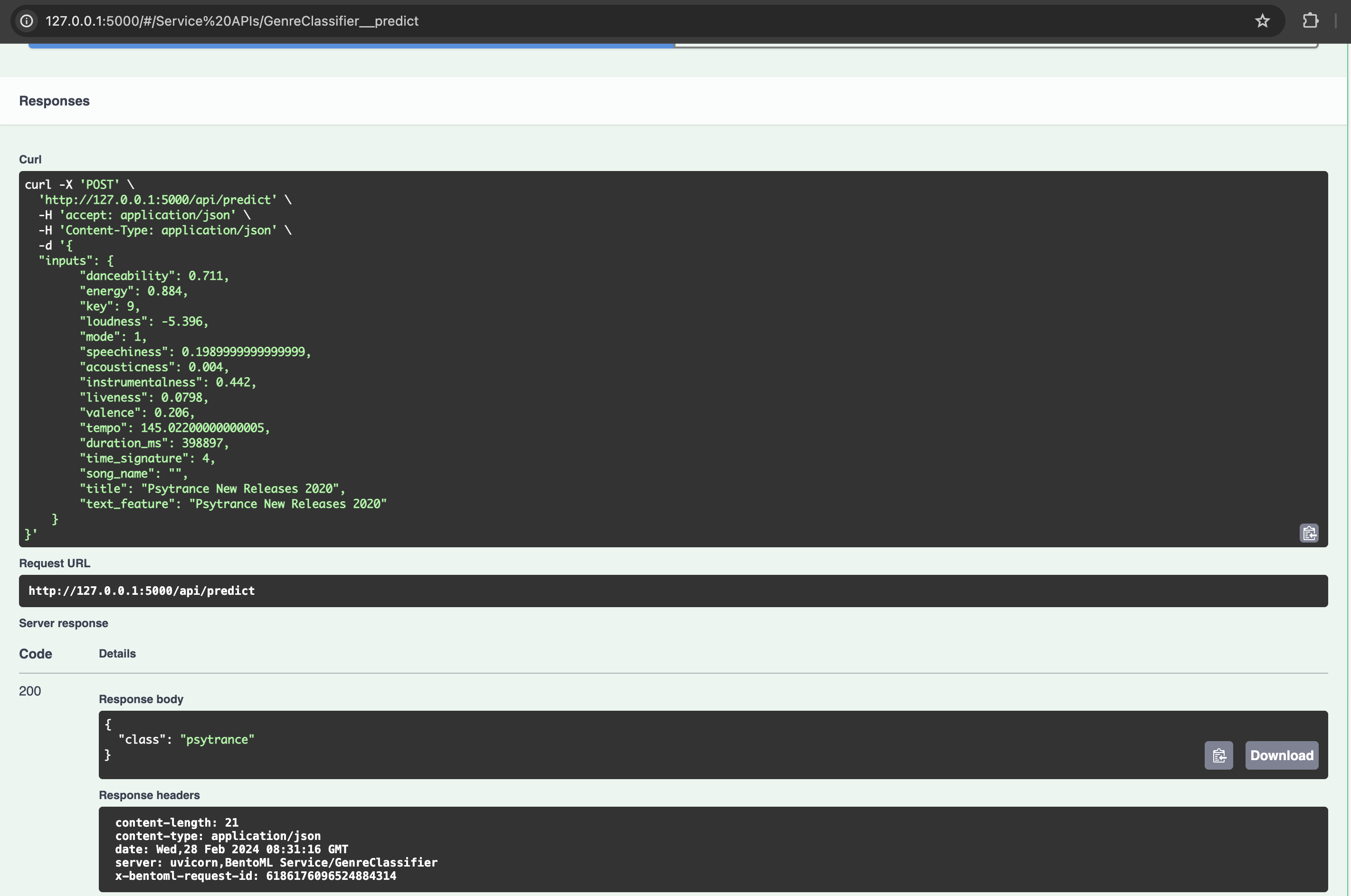Click the x-bentoml-request-id header line
Viewport: 1351px width, 896px height.
click(256, 876)
